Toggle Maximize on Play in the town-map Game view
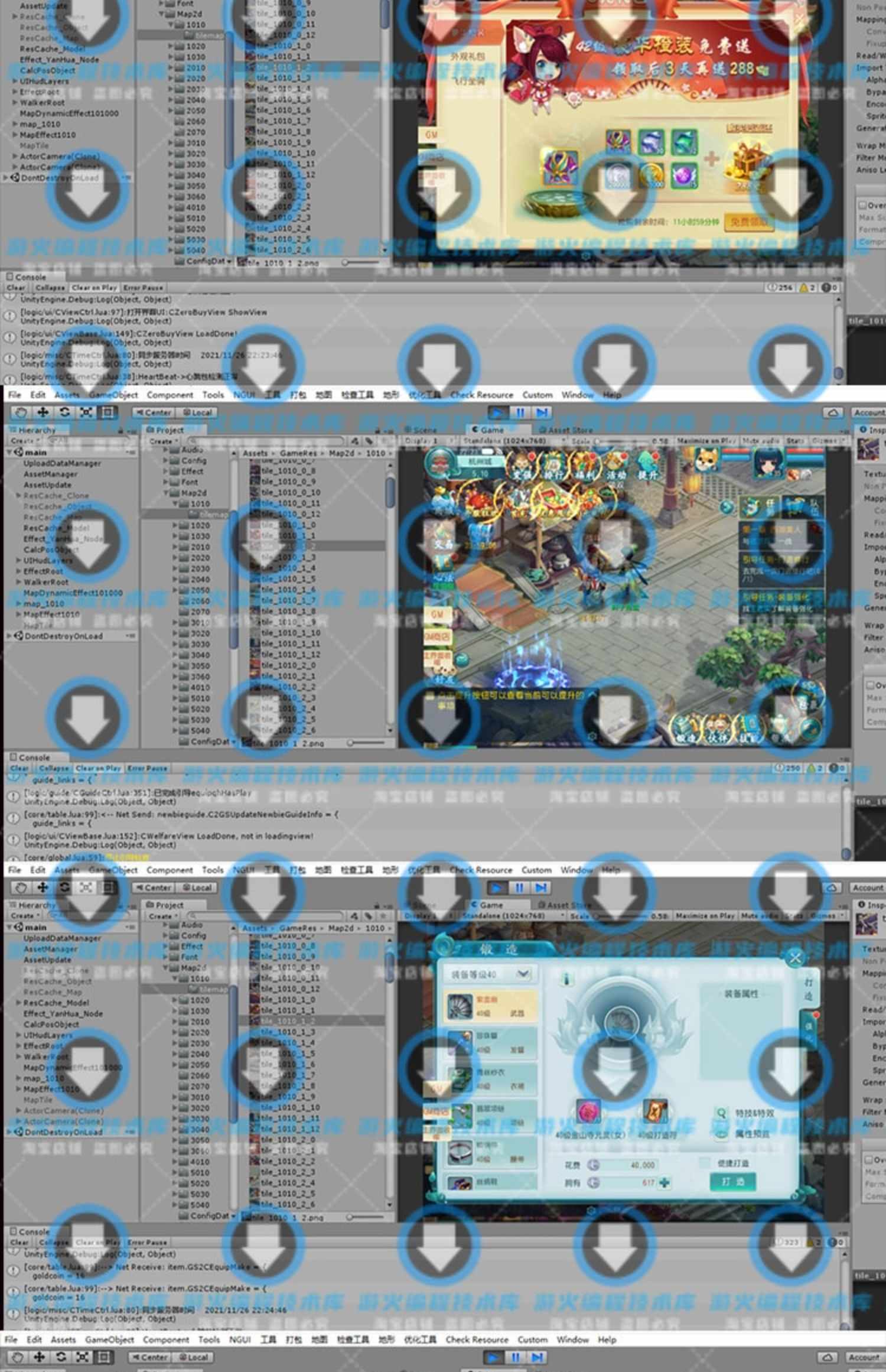Viewport: 886px width, 1372px height. click(706, 441)
